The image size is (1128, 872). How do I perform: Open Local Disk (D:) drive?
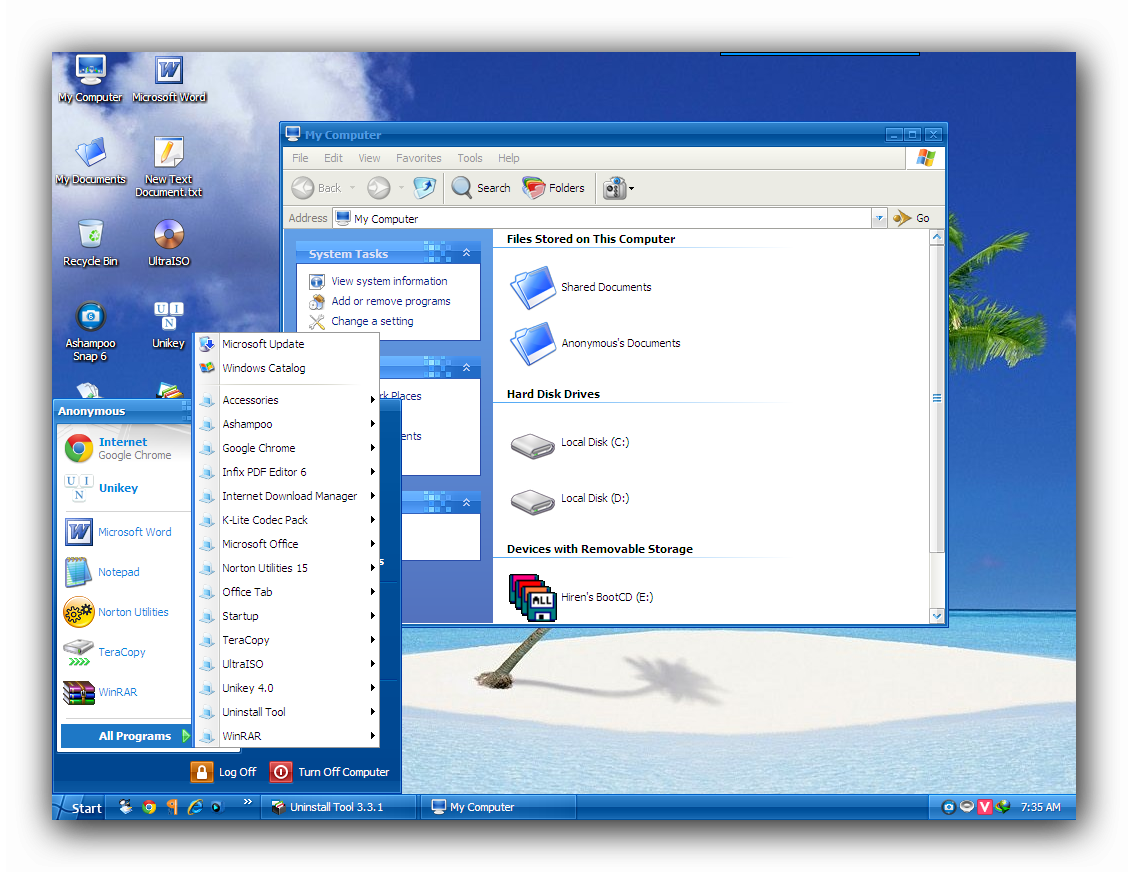(x=569, y=499)
